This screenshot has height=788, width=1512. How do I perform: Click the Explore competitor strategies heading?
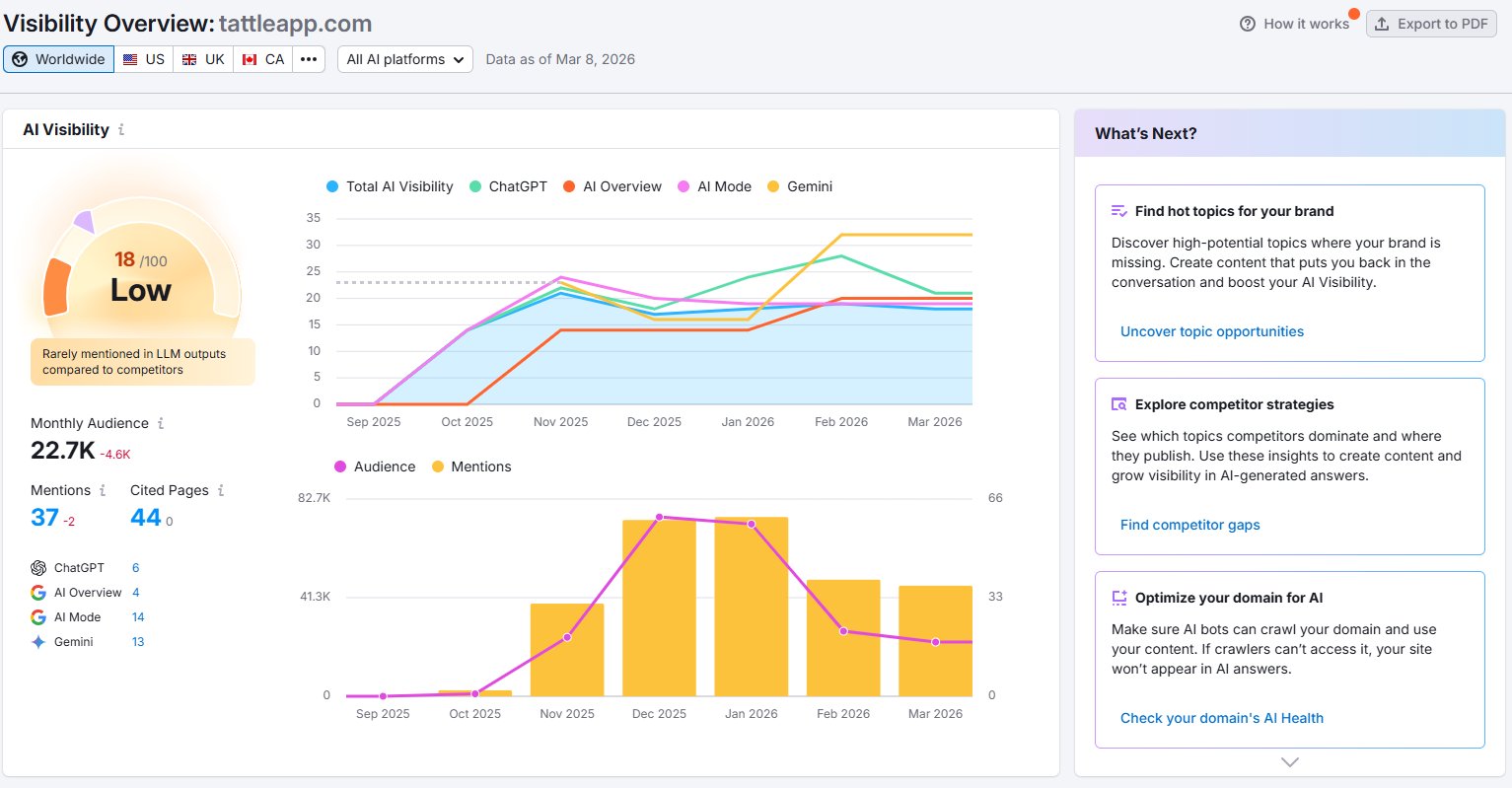coord(1234,404)
